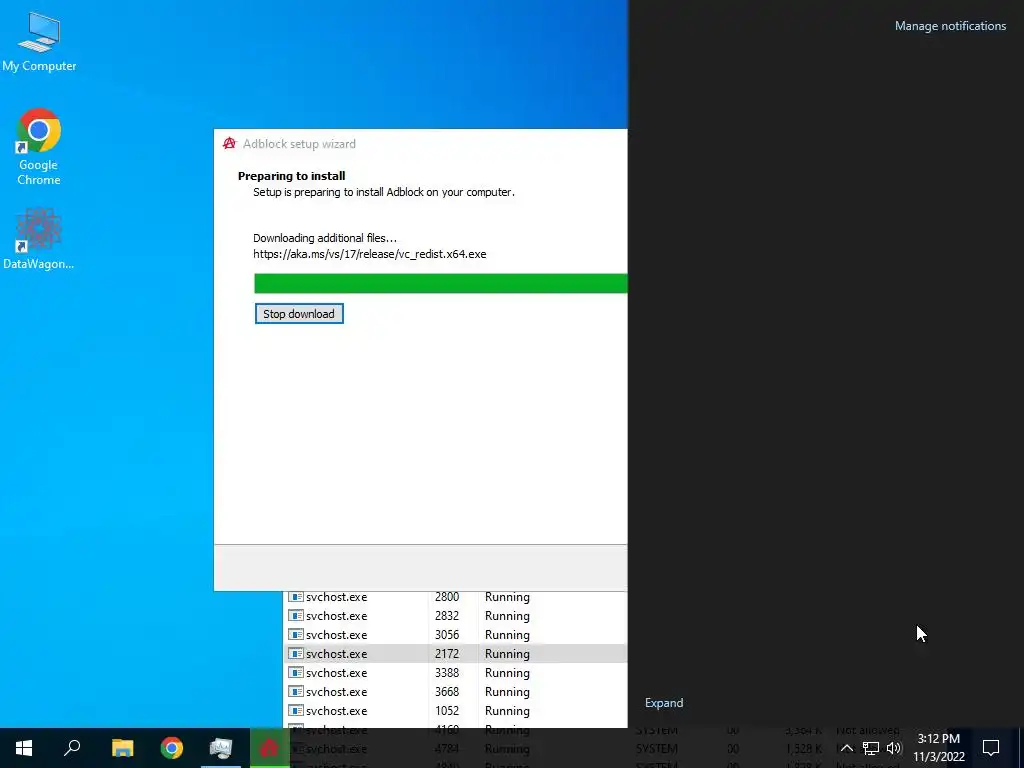The image size is (1024, 768).
Task: Click Running status of PID 3388
Action: (507, 673)
